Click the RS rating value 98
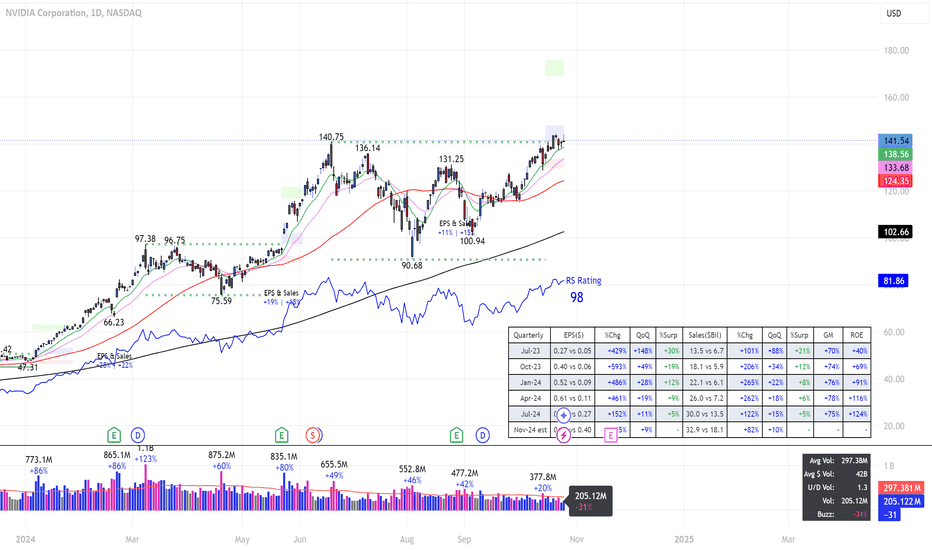This screenshot has height=550, width=932. [577, 297]
